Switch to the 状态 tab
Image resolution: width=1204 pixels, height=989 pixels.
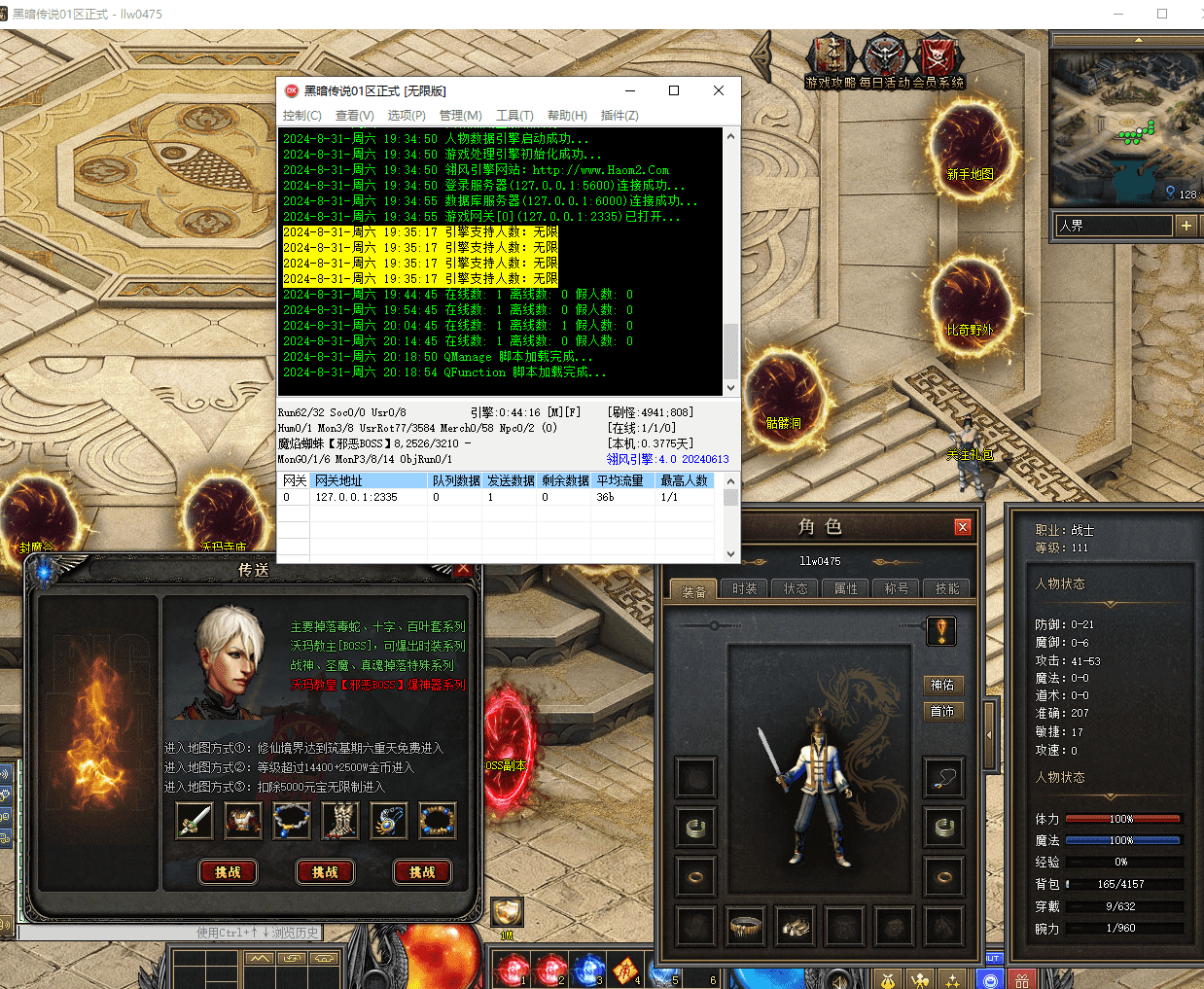coord(796,588)
